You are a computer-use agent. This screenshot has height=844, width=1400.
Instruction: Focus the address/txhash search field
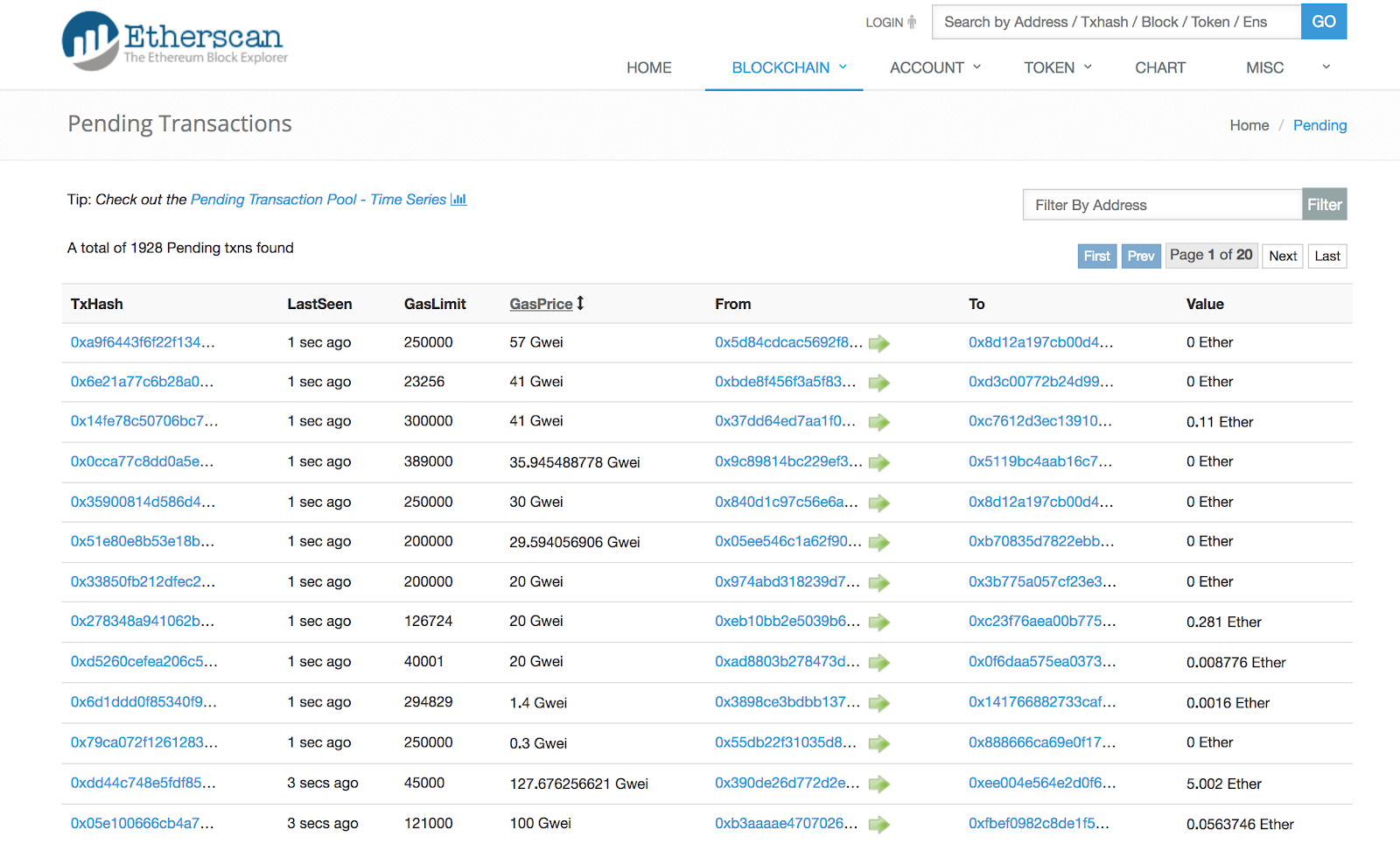(x=1116, y=22)
